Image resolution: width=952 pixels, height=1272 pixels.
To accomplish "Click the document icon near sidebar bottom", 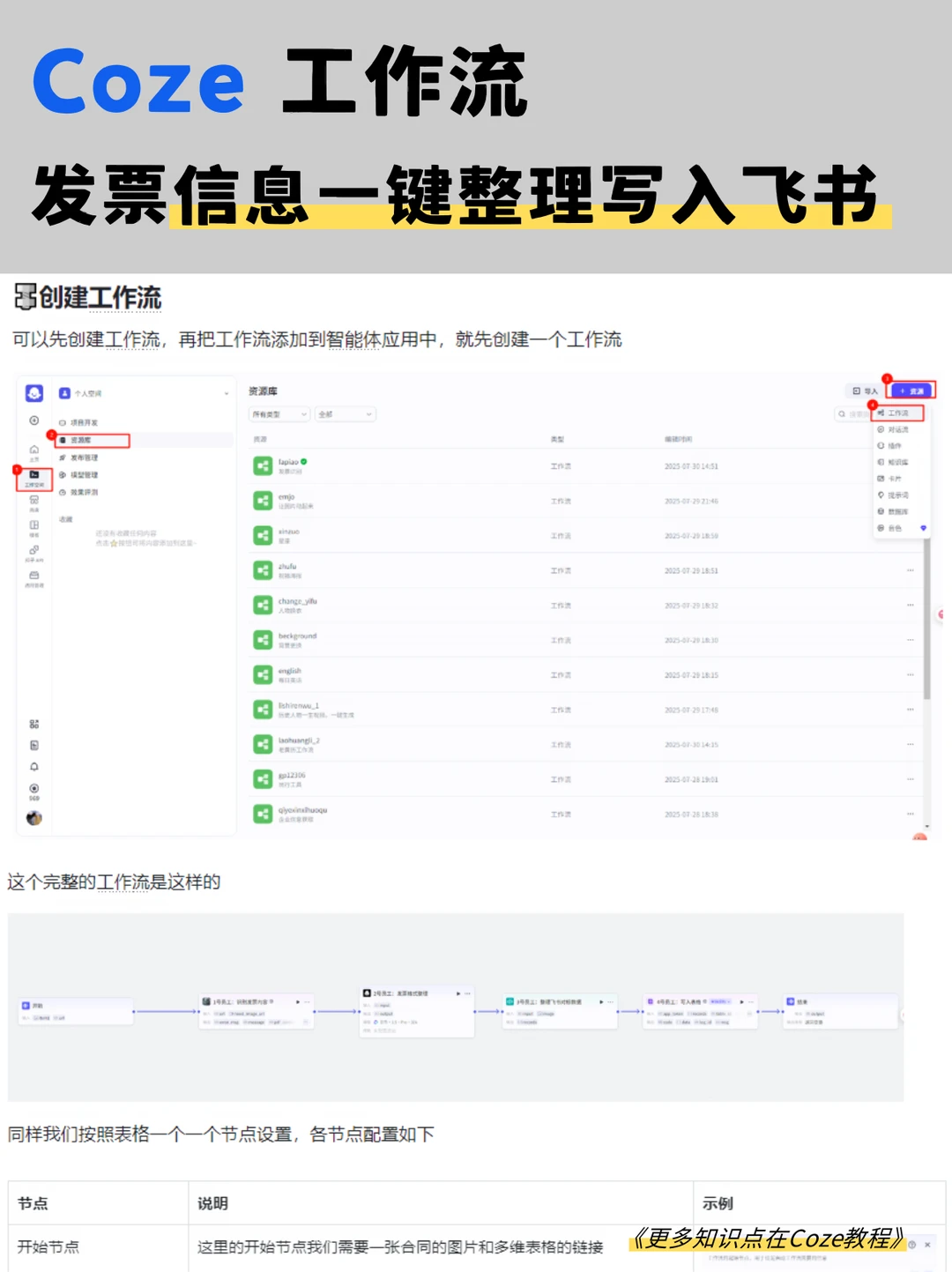I will pyautogui.click(x=34, y=745).
